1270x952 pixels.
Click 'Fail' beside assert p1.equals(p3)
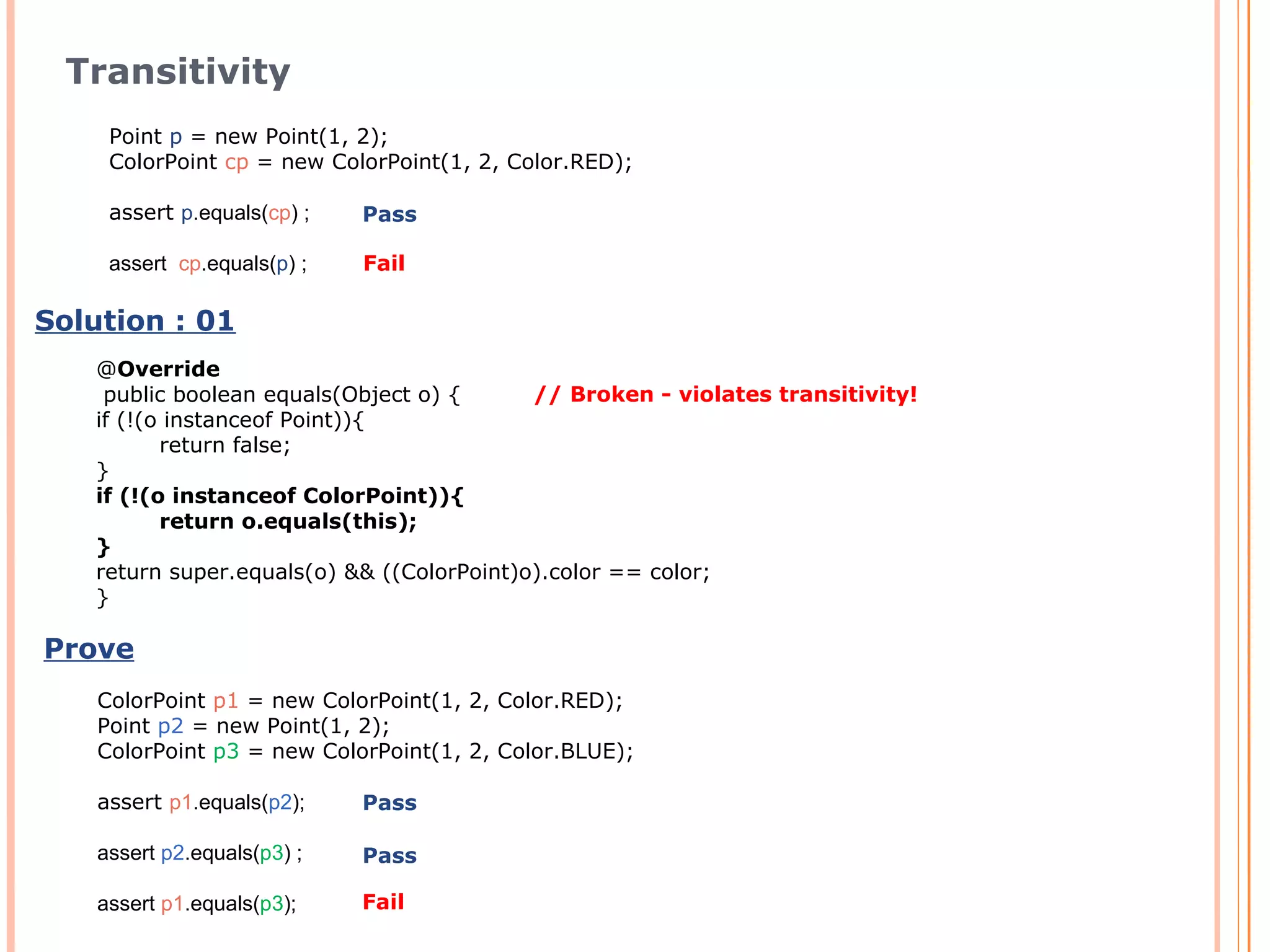pyautogui.click(x=383, y=902)
